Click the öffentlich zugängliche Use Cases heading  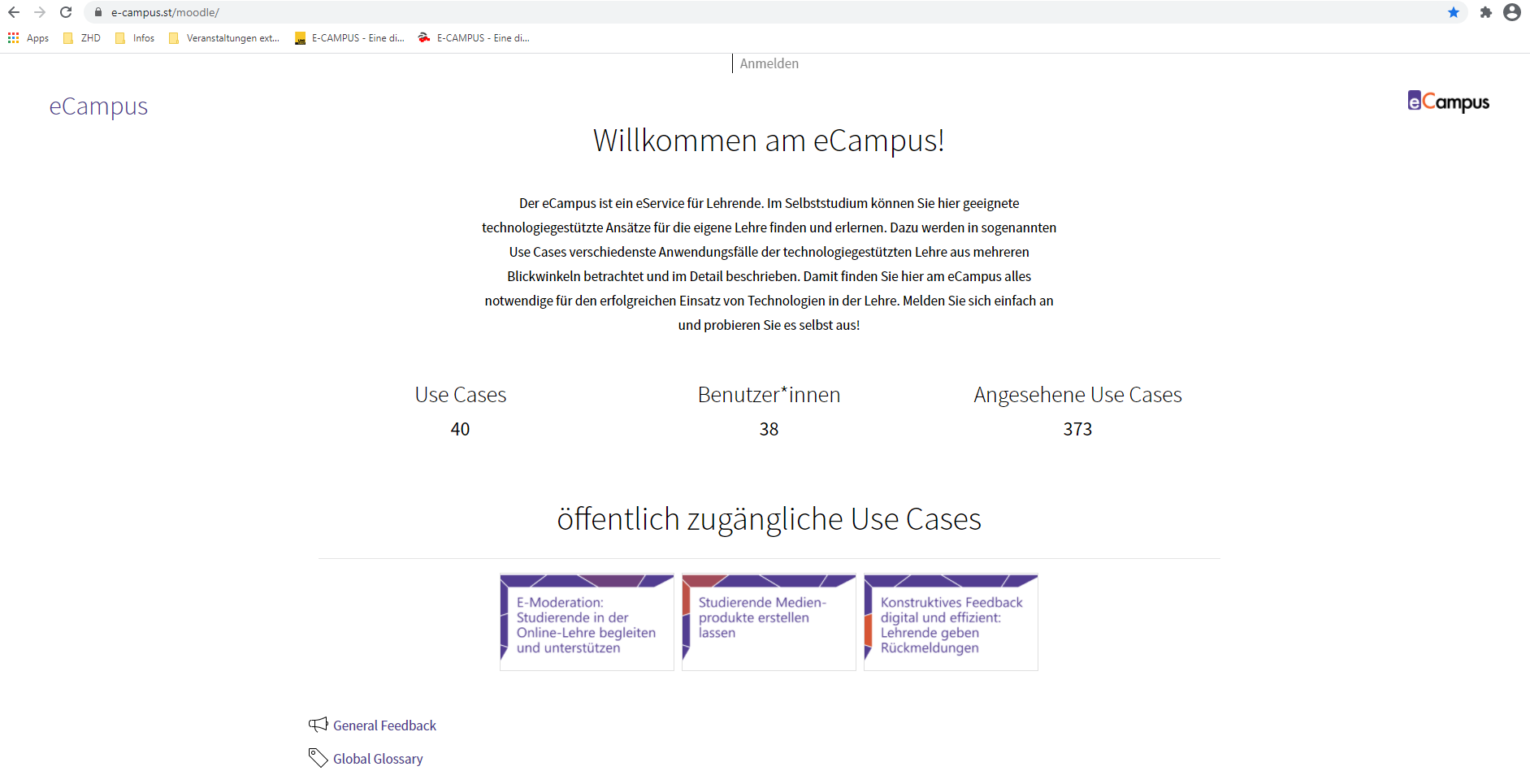pos(769,519)
